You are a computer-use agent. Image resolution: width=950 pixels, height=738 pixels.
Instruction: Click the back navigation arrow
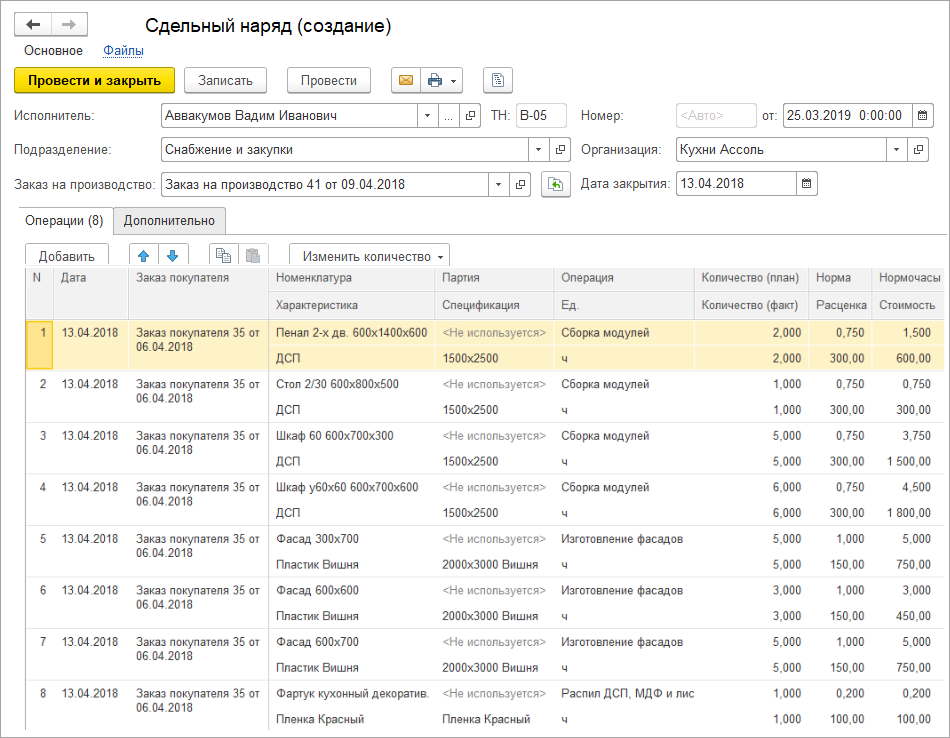tap(33, 25)
